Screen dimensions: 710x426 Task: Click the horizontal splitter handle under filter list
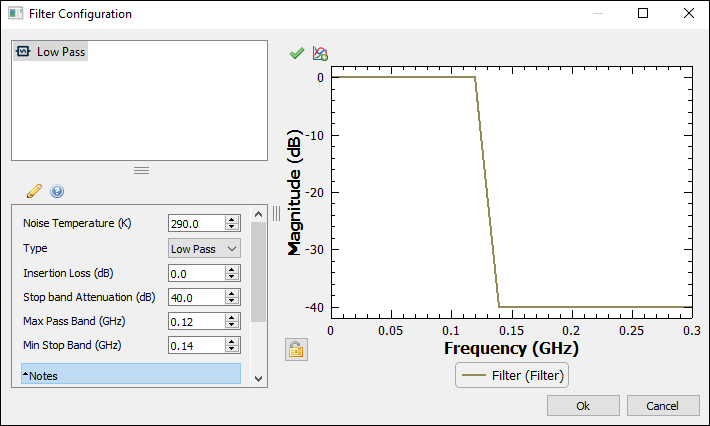(141, 170)
